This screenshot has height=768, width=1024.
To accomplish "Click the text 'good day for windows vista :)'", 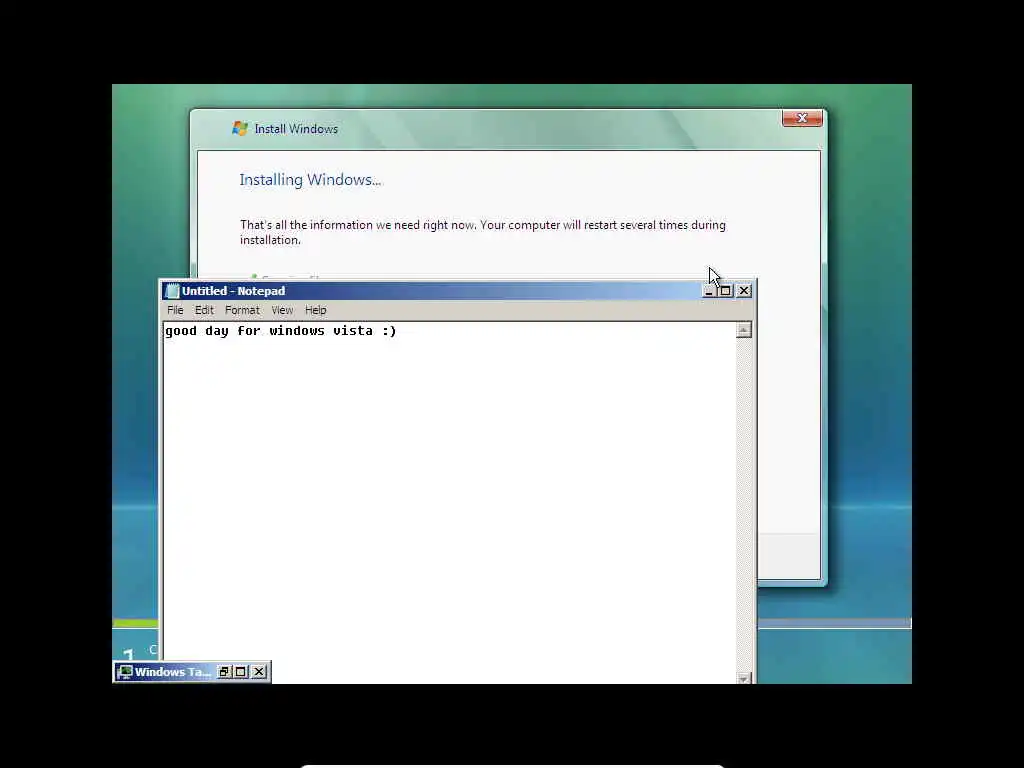I will click(281, 331).
